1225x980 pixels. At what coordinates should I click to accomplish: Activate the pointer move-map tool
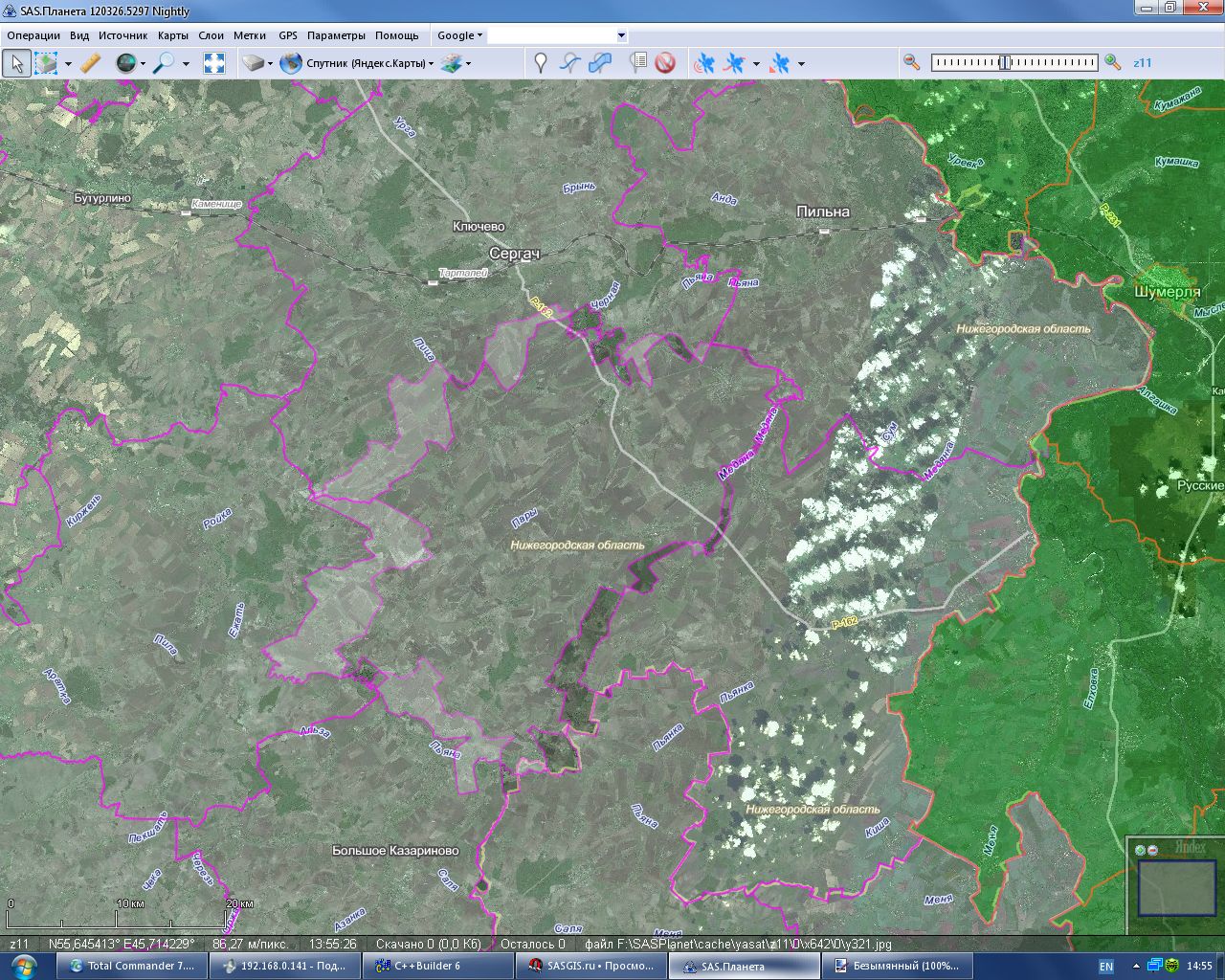[15, 63]
